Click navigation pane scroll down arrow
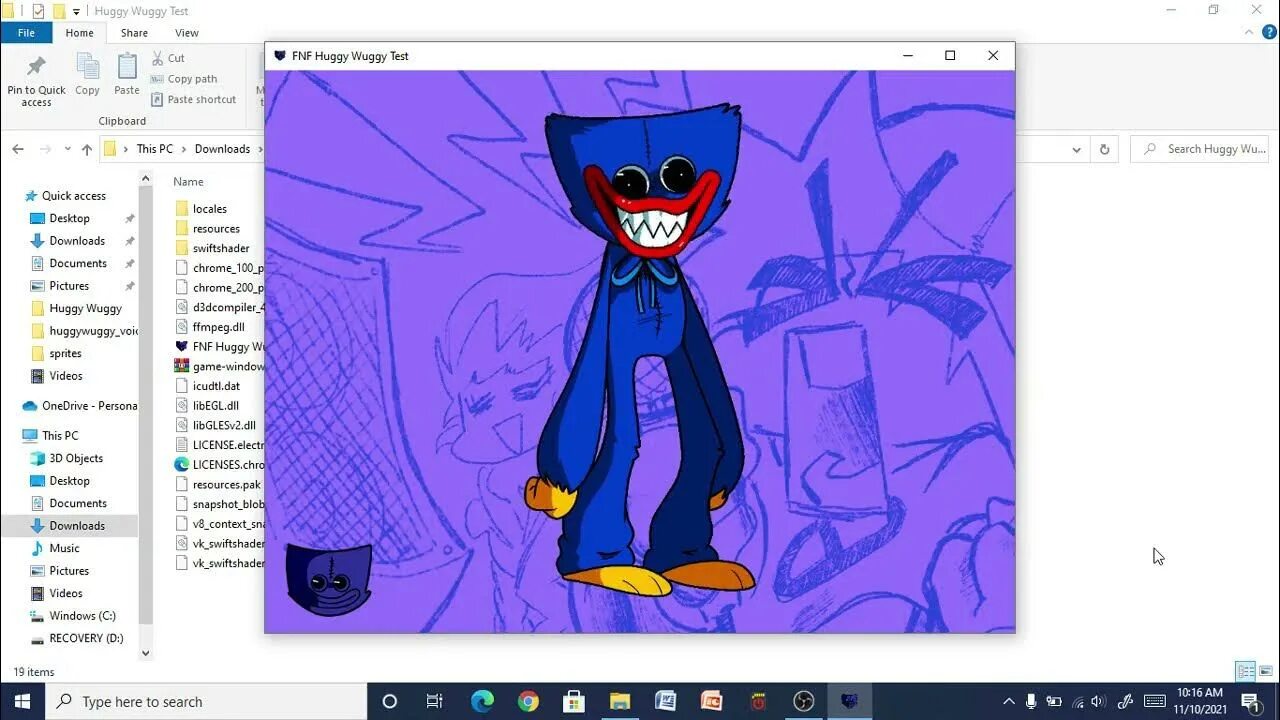 146,653
